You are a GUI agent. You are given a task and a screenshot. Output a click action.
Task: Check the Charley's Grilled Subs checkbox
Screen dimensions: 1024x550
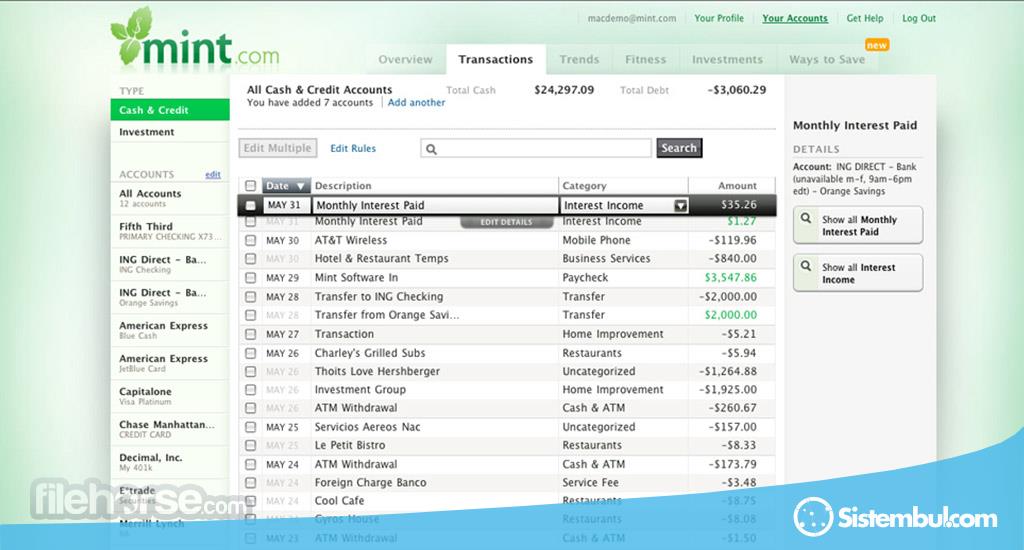[250, 353]
